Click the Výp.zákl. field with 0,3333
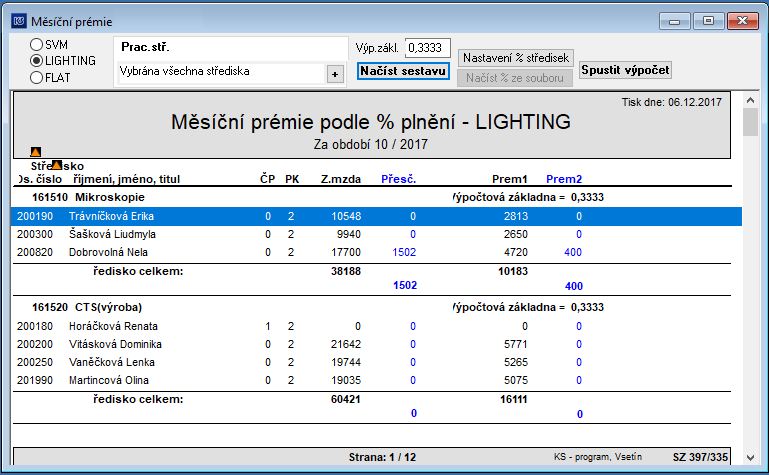 (427, 48)
